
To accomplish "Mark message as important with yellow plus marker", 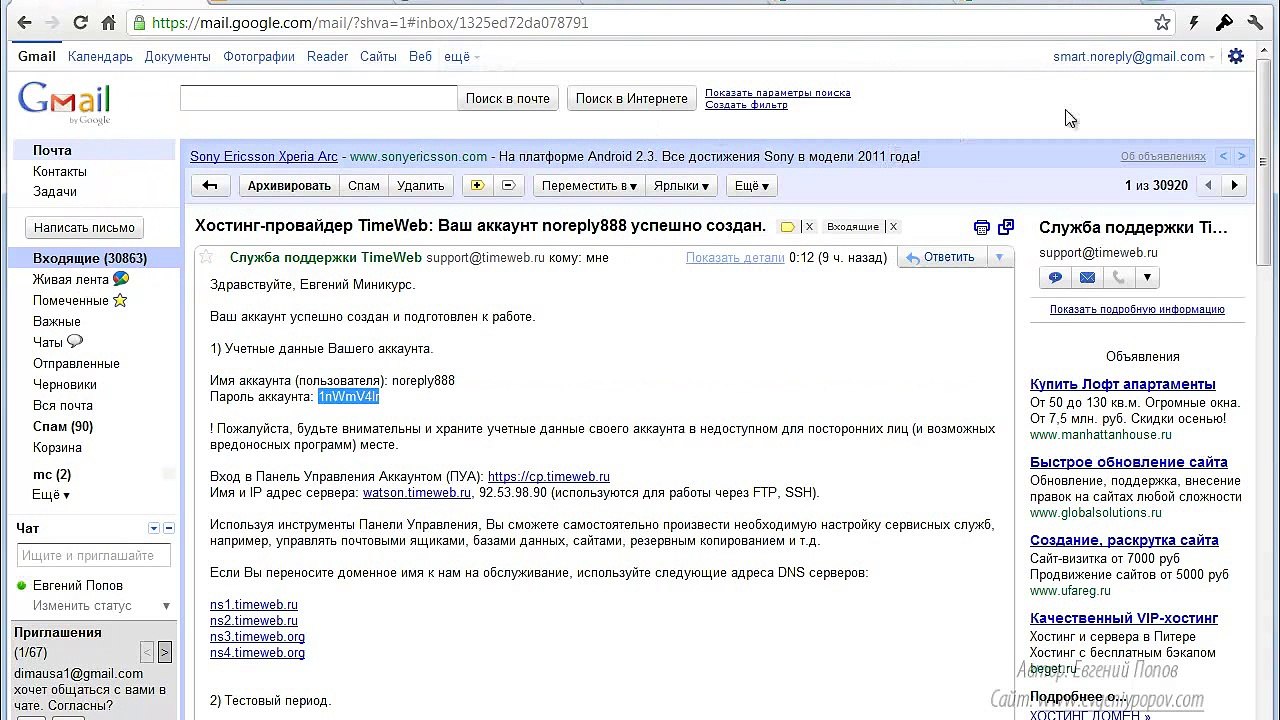I will tap(477, 185).
